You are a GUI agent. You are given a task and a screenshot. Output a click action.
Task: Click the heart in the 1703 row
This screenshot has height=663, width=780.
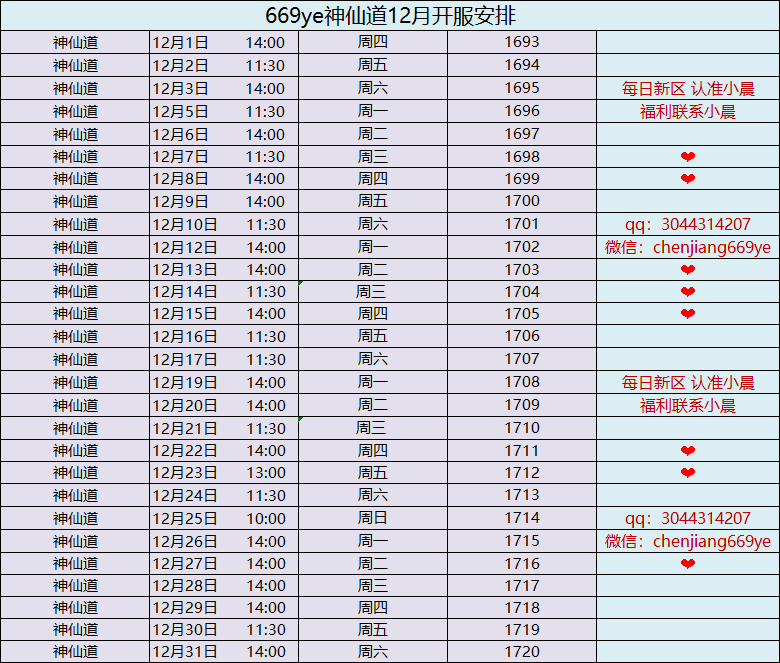pyautogui.click(x=687, y=270)
